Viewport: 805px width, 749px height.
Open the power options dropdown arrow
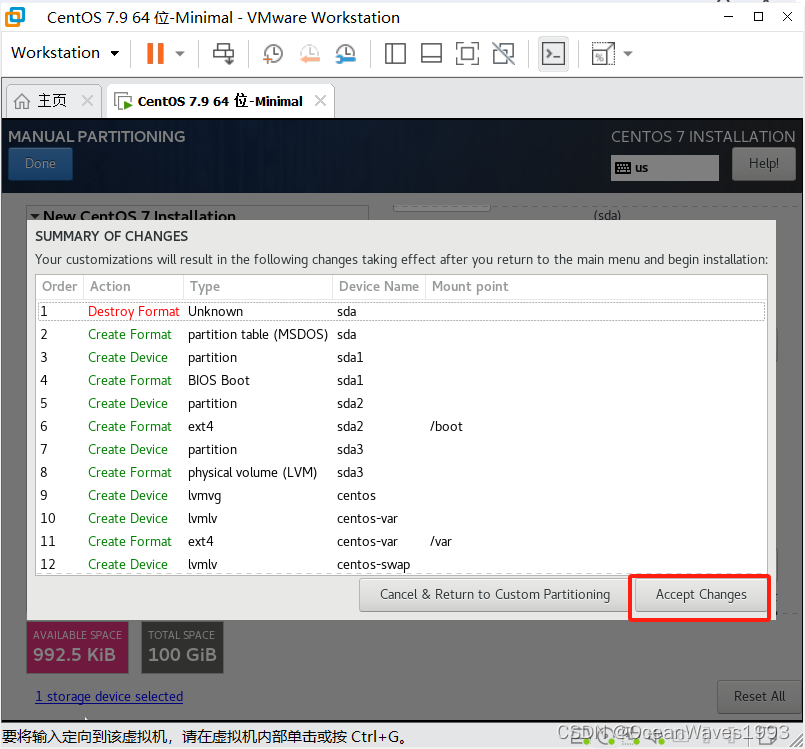[180, 53]
